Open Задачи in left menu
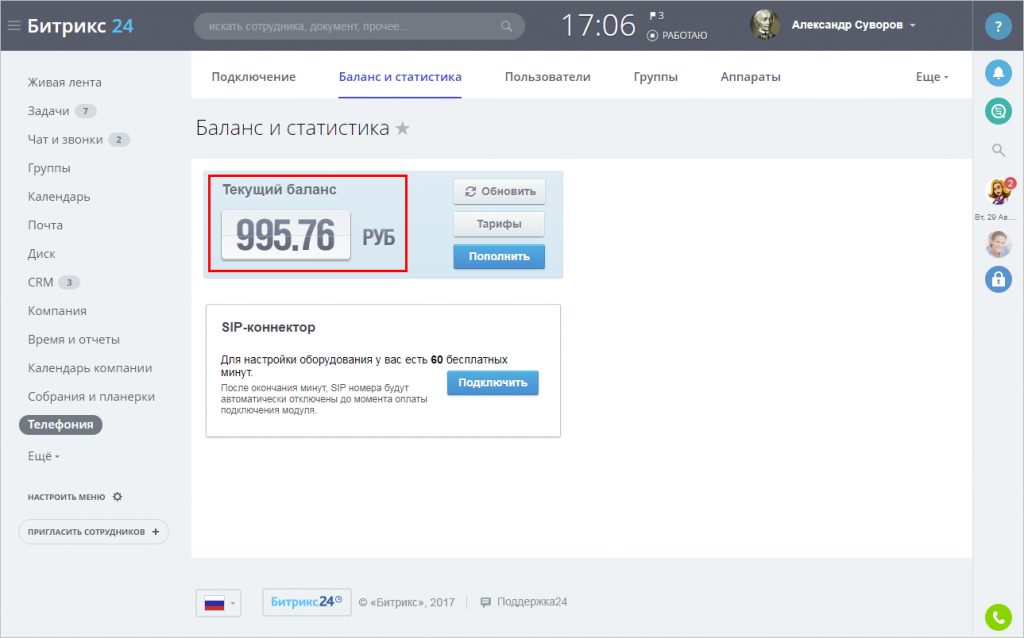Viewport: 1024px width, 638px height. pos(48,111)
